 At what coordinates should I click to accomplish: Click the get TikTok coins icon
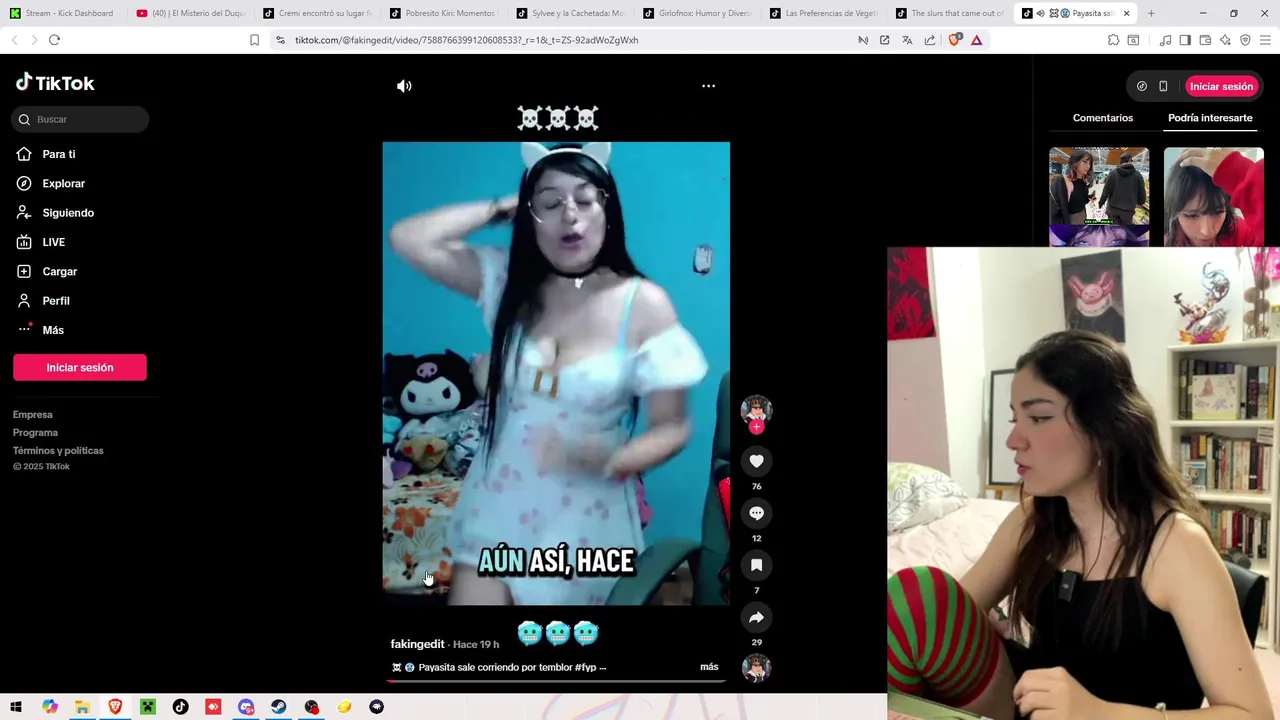(x=1142, y=86)
